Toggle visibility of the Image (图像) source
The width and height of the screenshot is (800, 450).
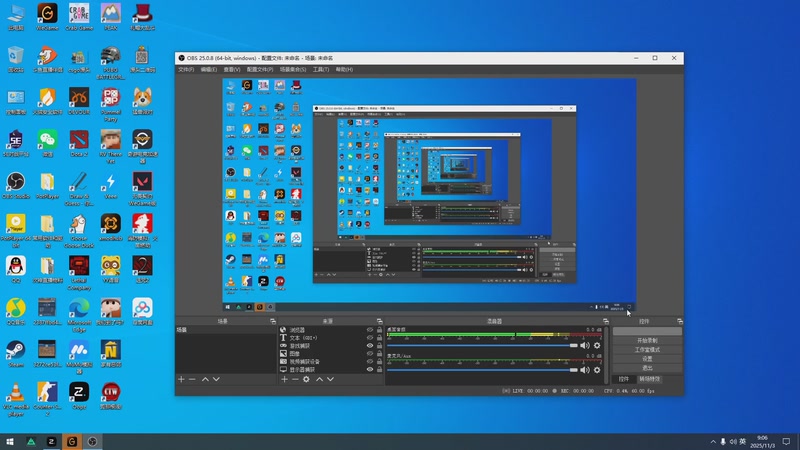click(x=370, y=354)
